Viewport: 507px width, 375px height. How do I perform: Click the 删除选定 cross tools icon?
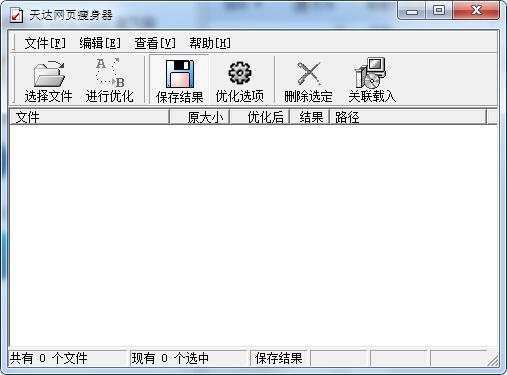coord(308,73)
